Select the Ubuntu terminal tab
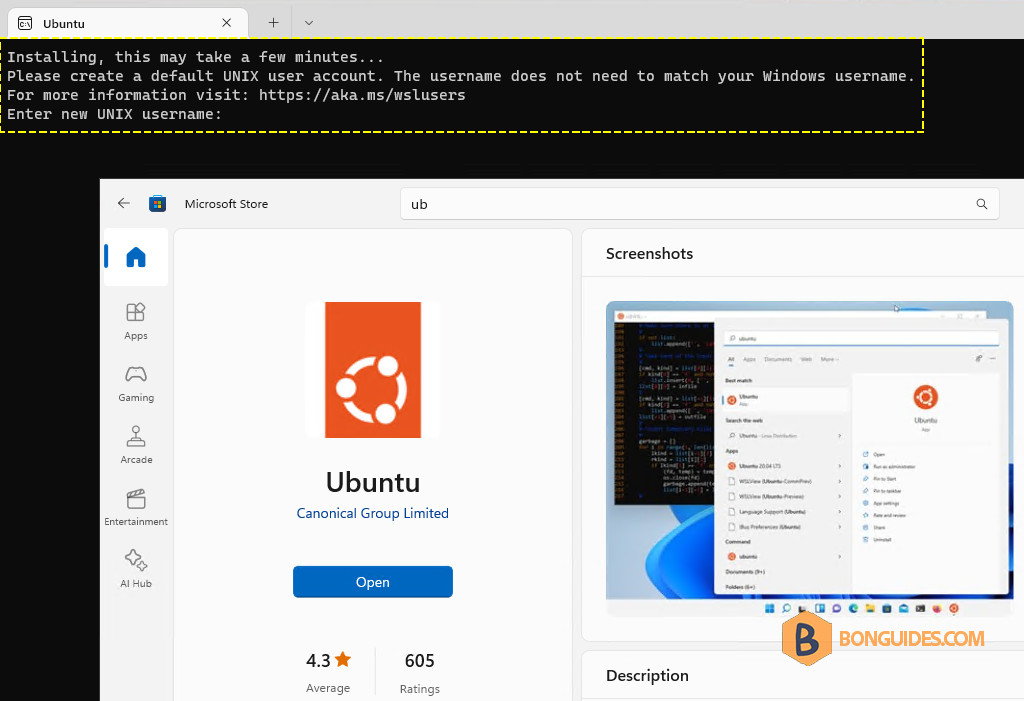1024x701 pixels. (128, 23)
